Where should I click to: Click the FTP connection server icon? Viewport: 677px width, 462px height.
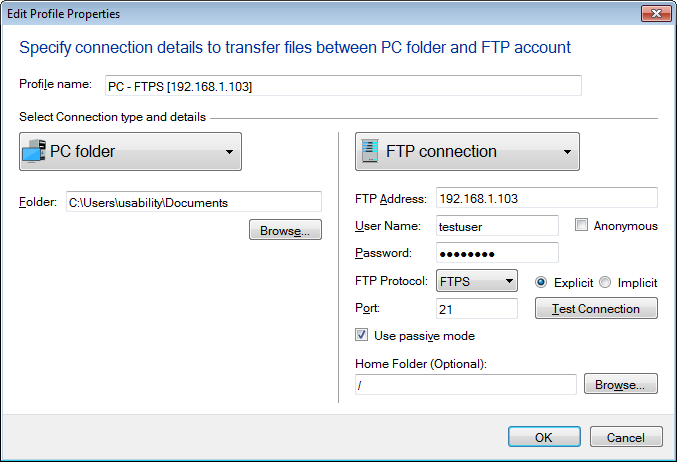click(369, 152)
